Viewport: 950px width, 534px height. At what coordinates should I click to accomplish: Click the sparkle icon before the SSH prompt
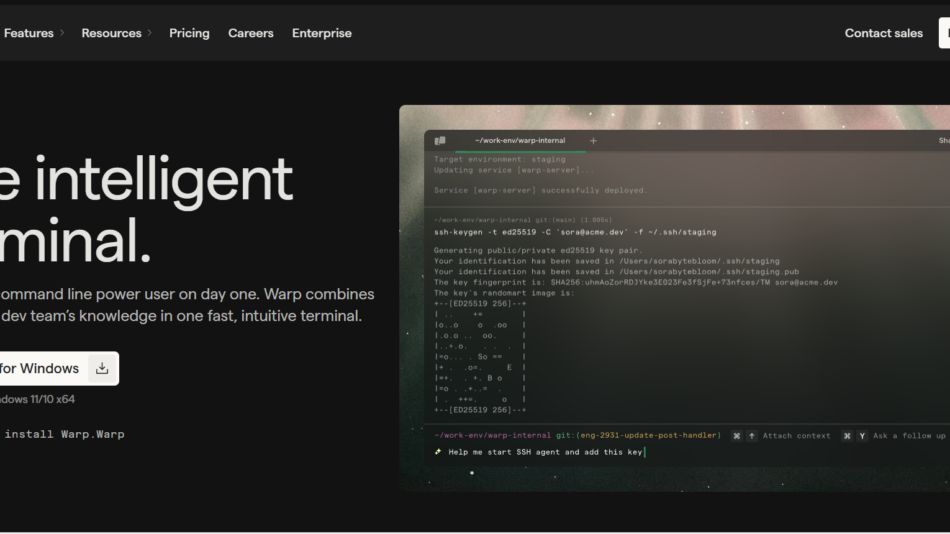point(438,452)
